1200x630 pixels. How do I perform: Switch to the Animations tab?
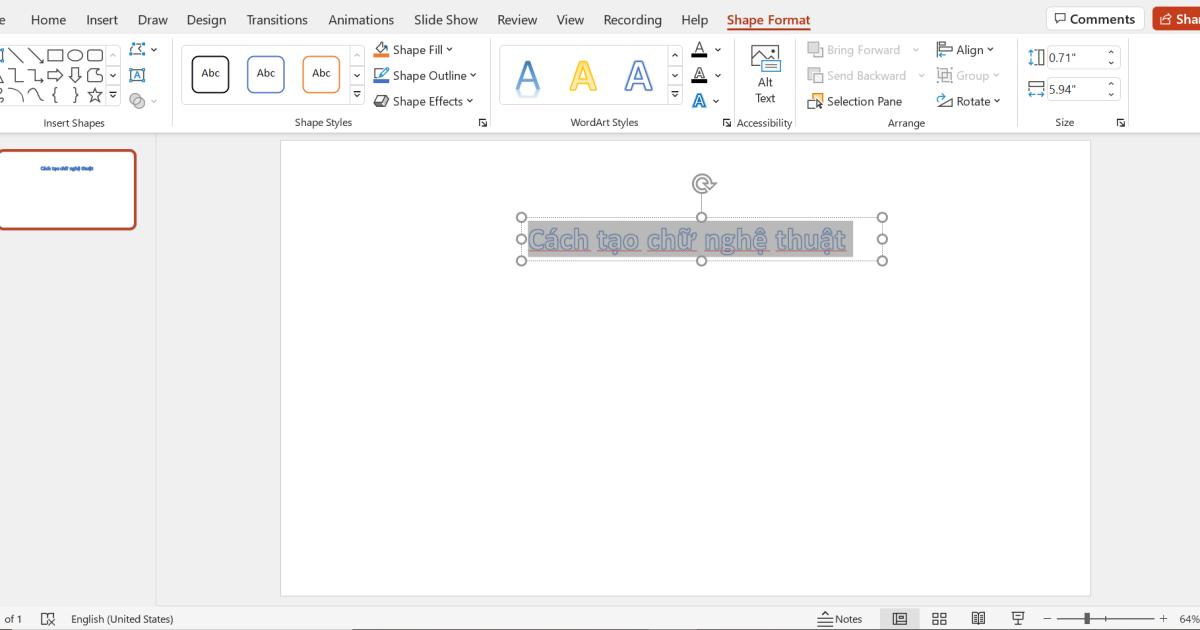coord(361,19)
